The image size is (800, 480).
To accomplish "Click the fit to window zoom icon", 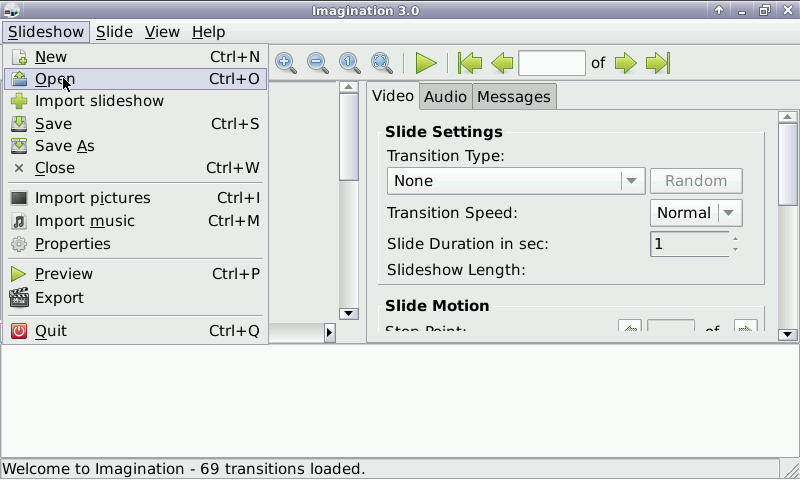I will [382, 63].
